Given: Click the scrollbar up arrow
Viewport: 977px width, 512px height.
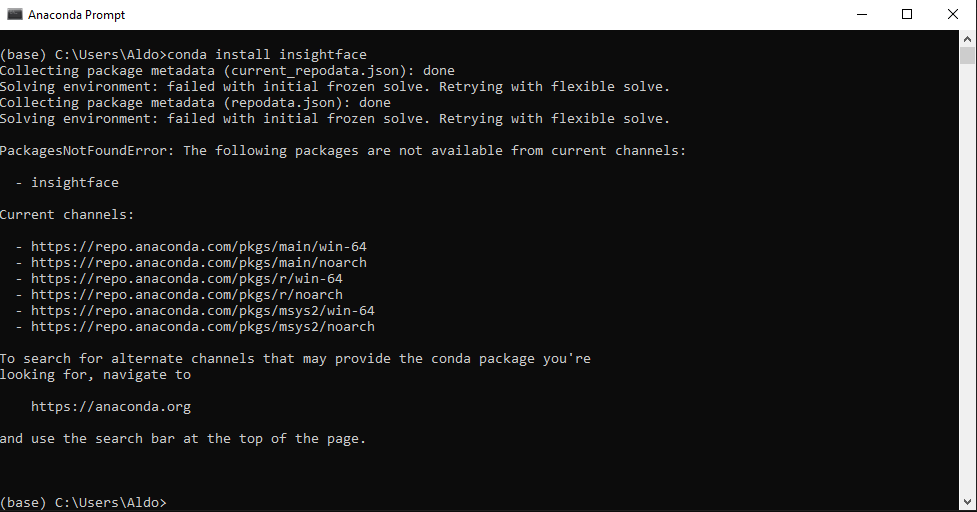Looking at the screenshot, I should tap(967, 38).
